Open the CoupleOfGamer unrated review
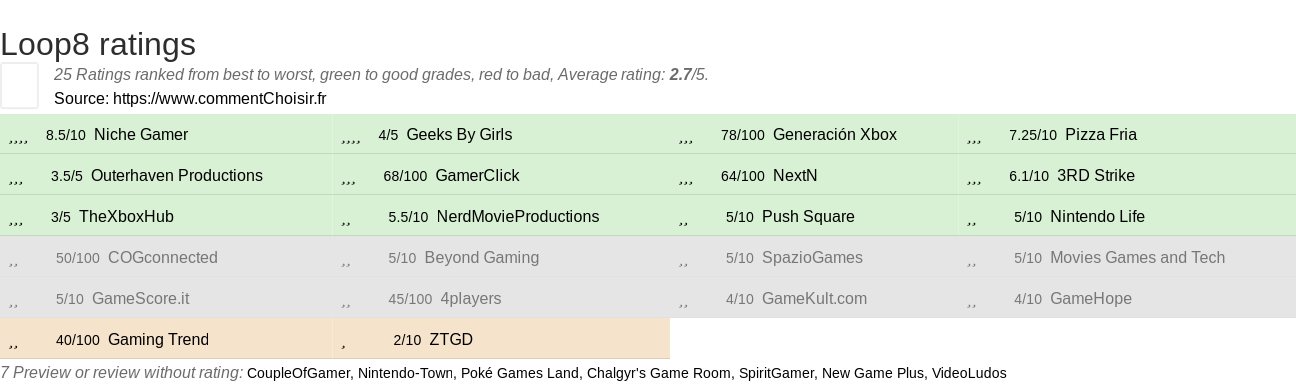This screenshot has width=1296, height=384. pyautogui.click(x=298, y=373)
